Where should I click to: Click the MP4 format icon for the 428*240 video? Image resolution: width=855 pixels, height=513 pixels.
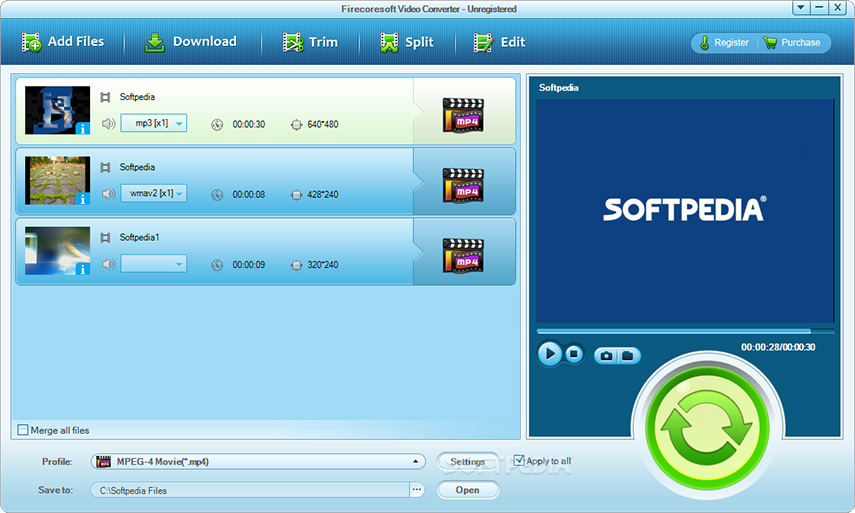tap(463, 185)
